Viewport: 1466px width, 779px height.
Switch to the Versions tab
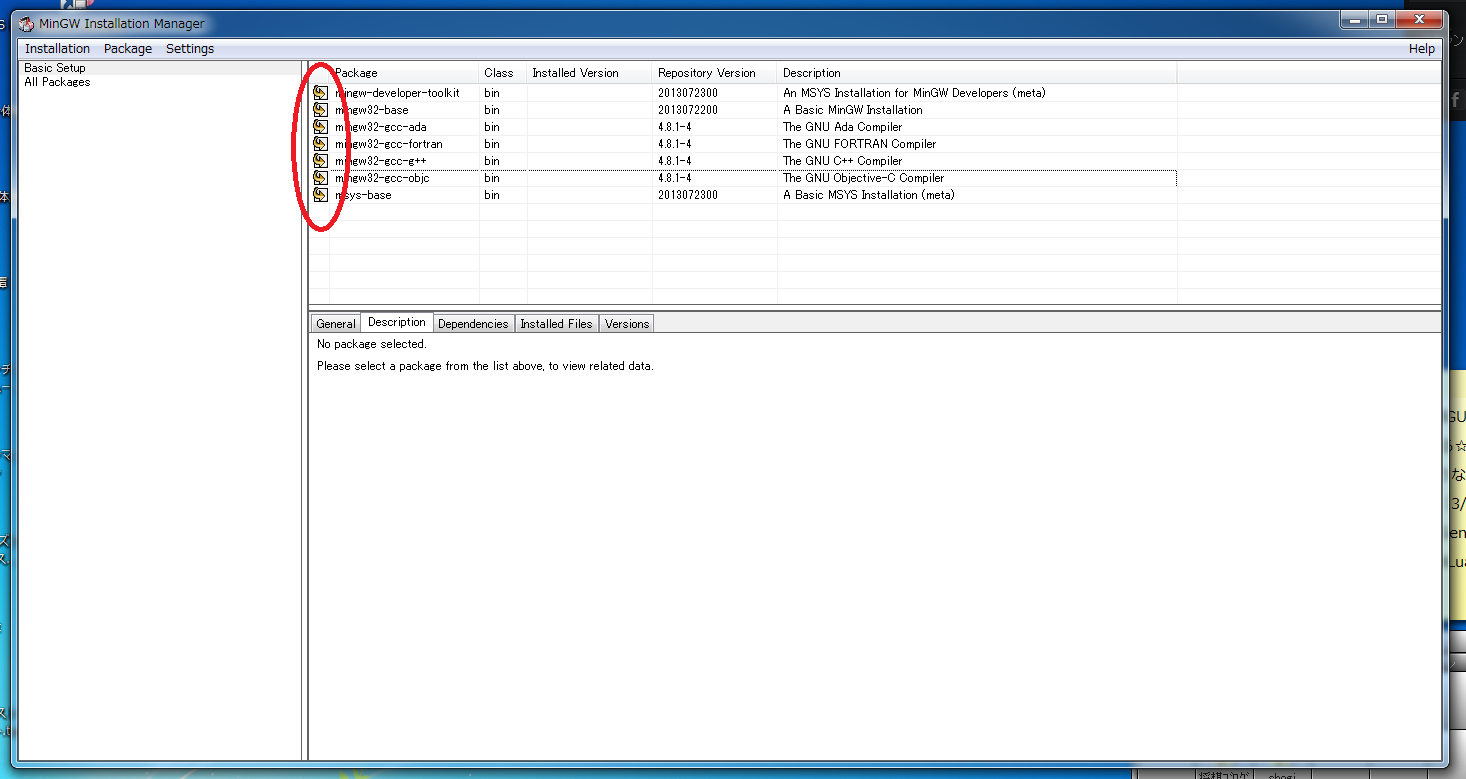pyautogui.click(x=627, y=324)
